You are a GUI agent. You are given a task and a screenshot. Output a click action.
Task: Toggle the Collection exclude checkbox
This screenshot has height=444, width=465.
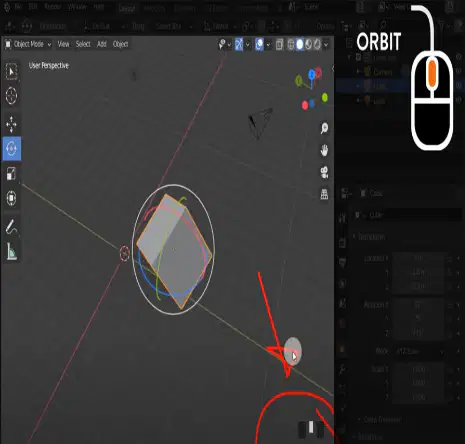coord(359,57)
